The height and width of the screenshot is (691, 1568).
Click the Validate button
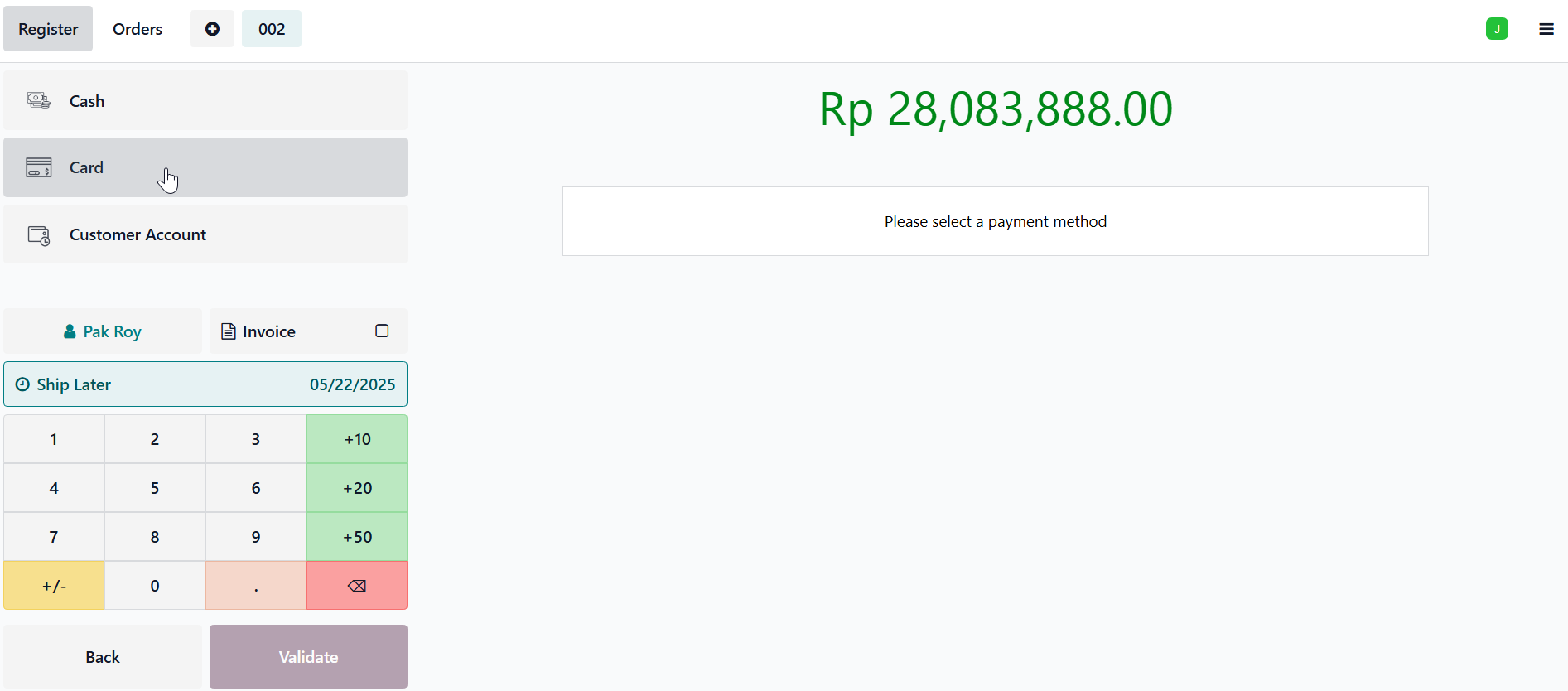click(x=308, y=657)
